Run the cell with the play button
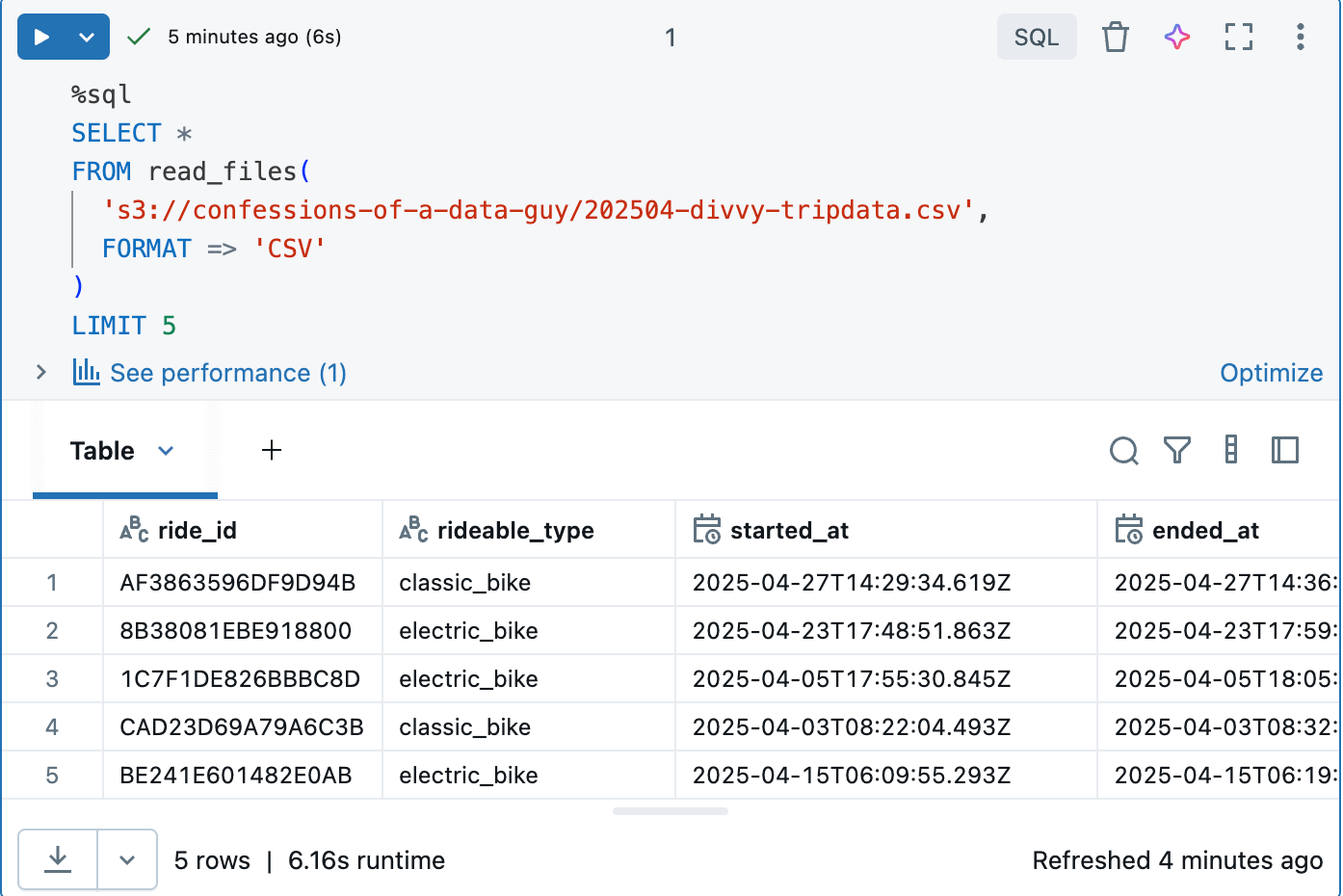 tap(41, 37)
